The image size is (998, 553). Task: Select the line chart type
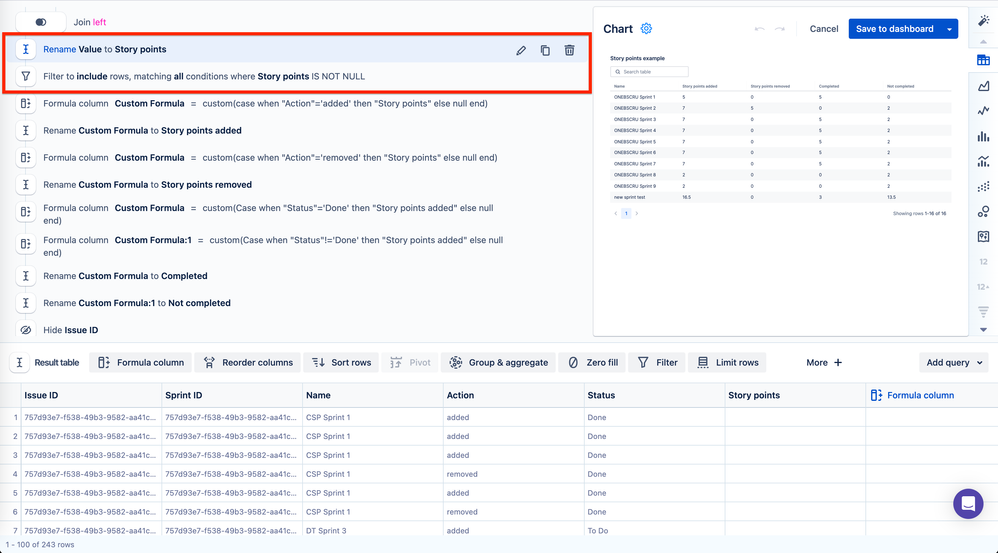tap(983, 111)
